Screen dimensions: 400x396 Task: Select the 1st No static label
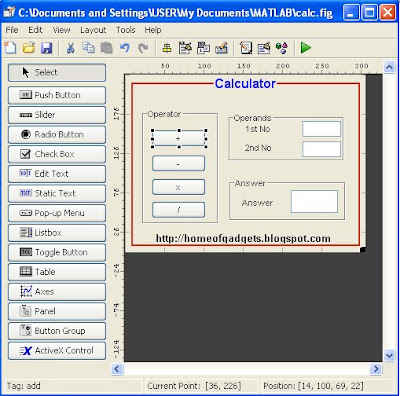[x=258, y=129]
